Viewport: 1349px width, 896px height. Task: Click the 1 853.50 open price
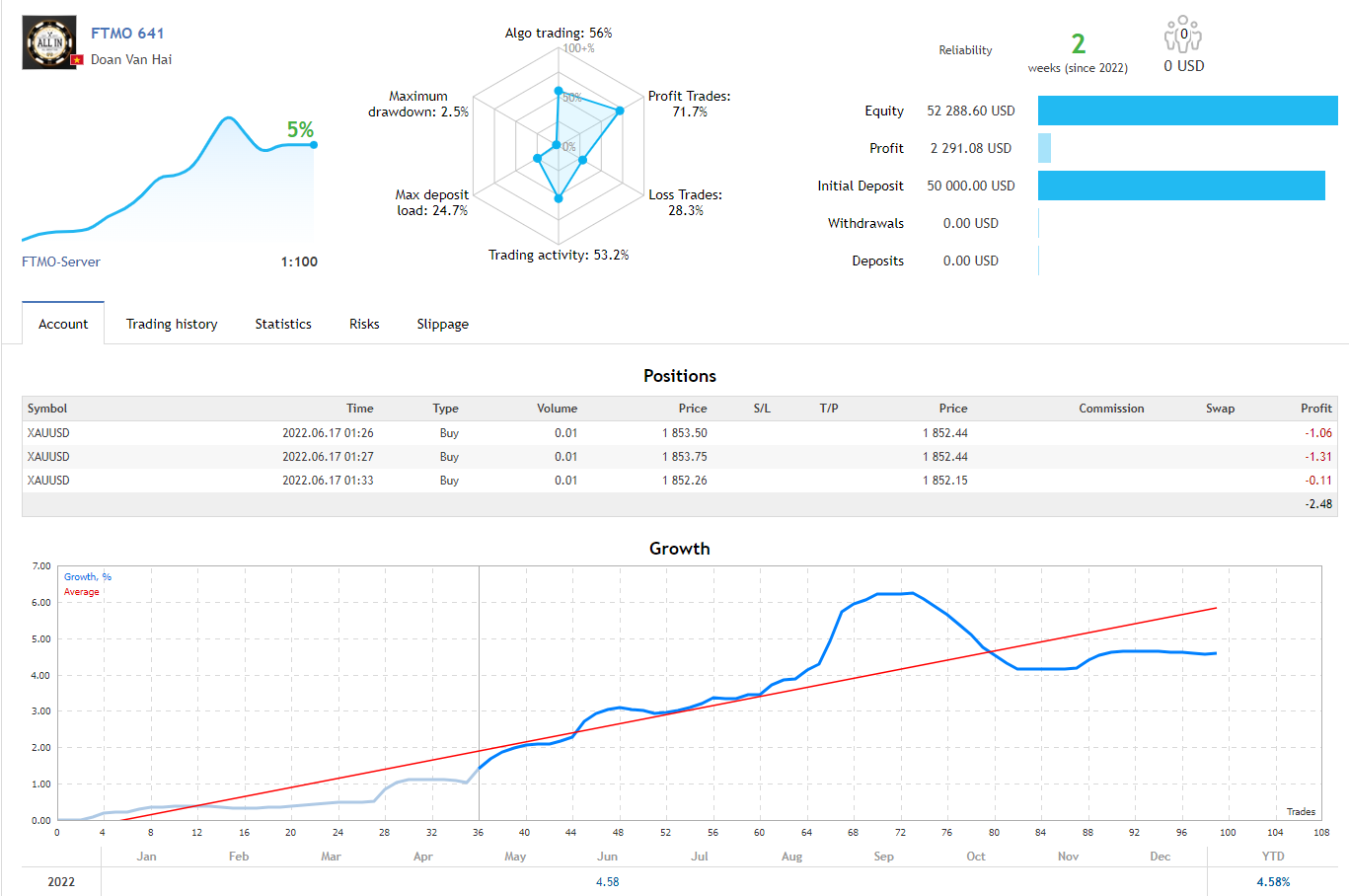point(685,433)
